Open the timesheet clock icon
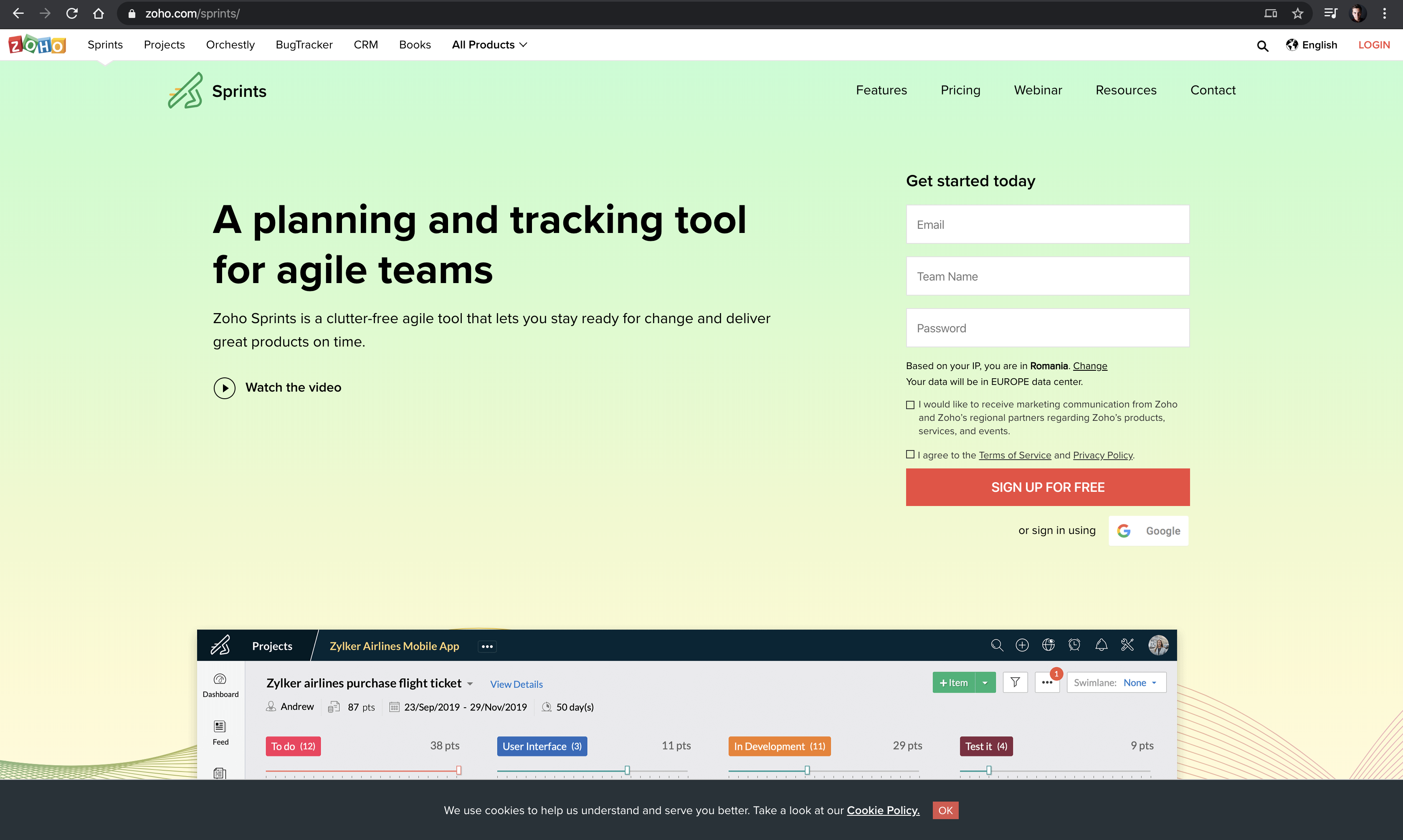Viewport: 1403px width, 840px height. coord(1074,645)
